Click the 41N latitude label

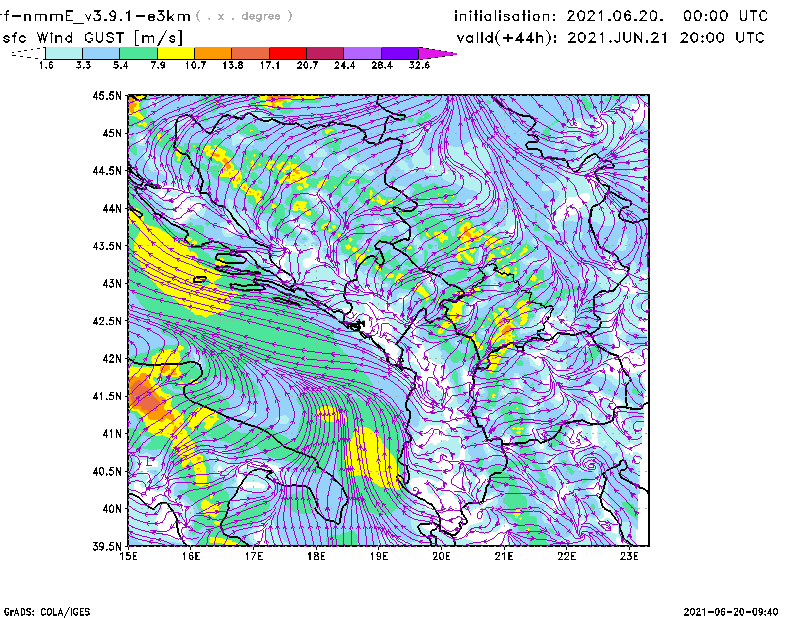(x=112, y=434)
